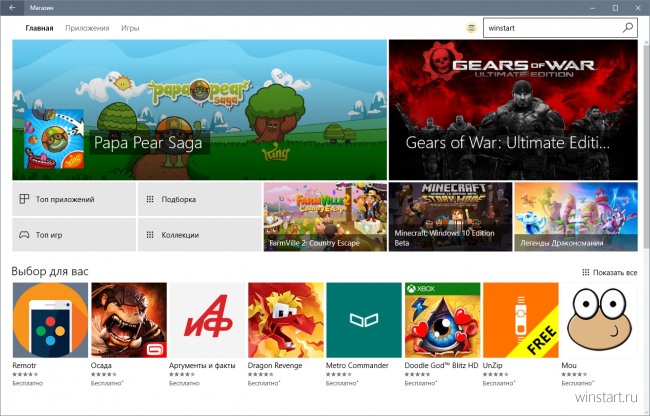650x416 pixels.
Task: Click the Papa Pear Saga app icon
Action: 54,139
